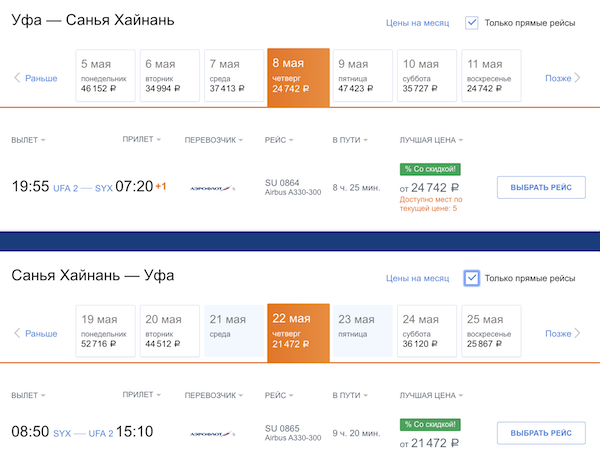
Task: Click the Aeroflot logo on flight SU 0865
Action: coord(213,435)
